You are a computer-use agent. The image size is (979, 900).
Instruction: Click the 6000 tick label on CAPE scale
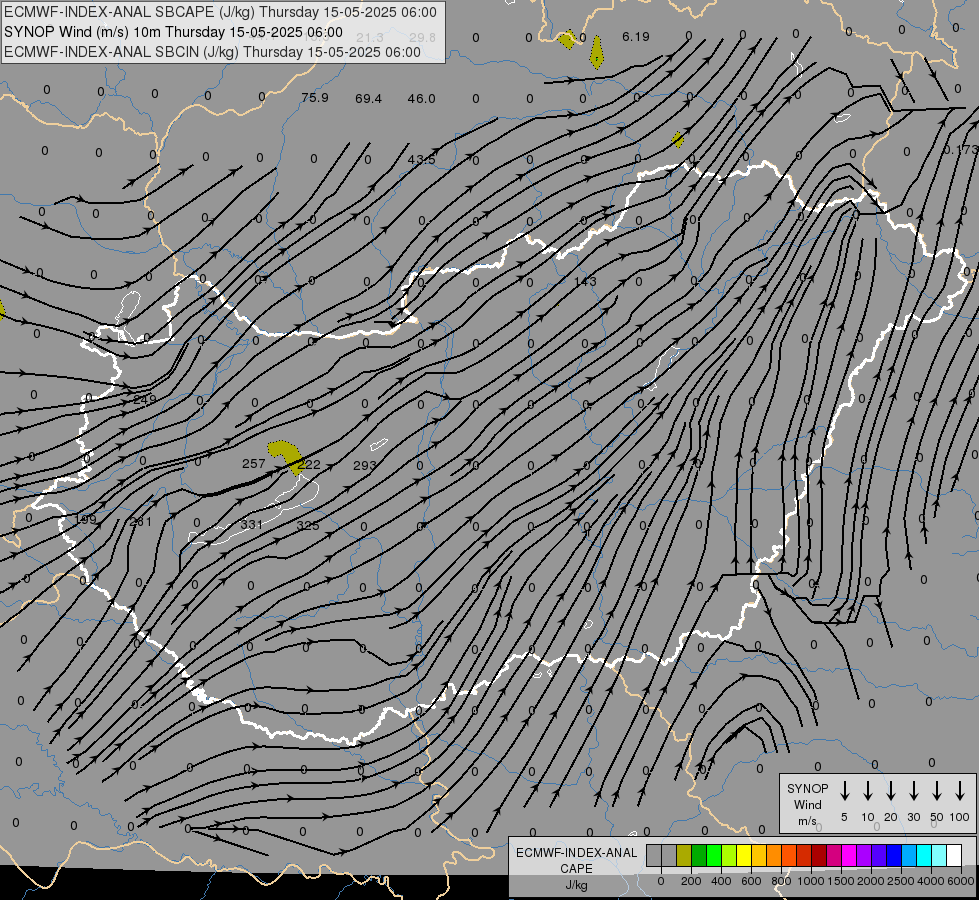[x=960, y=881]
